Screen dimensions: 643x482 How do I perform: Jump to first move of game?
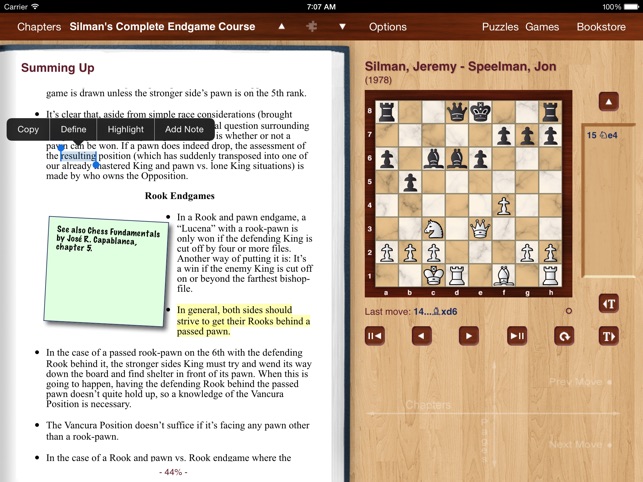click(x=374, y=336)
